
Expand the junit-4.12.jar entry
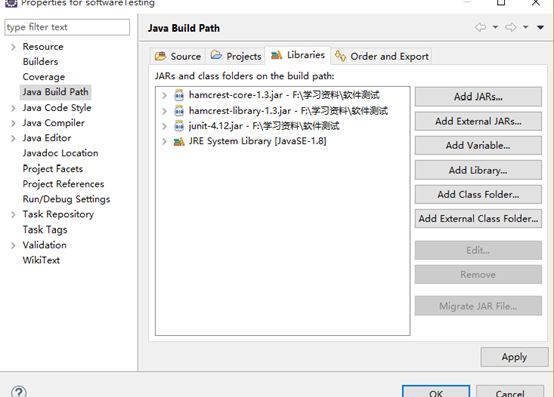(164, 126)
